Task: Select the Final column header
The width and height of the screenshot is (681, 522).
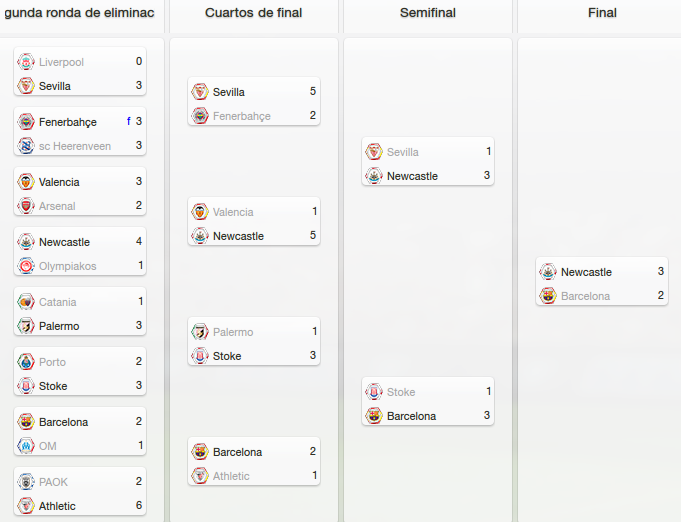Action: [x=602, y=13]
